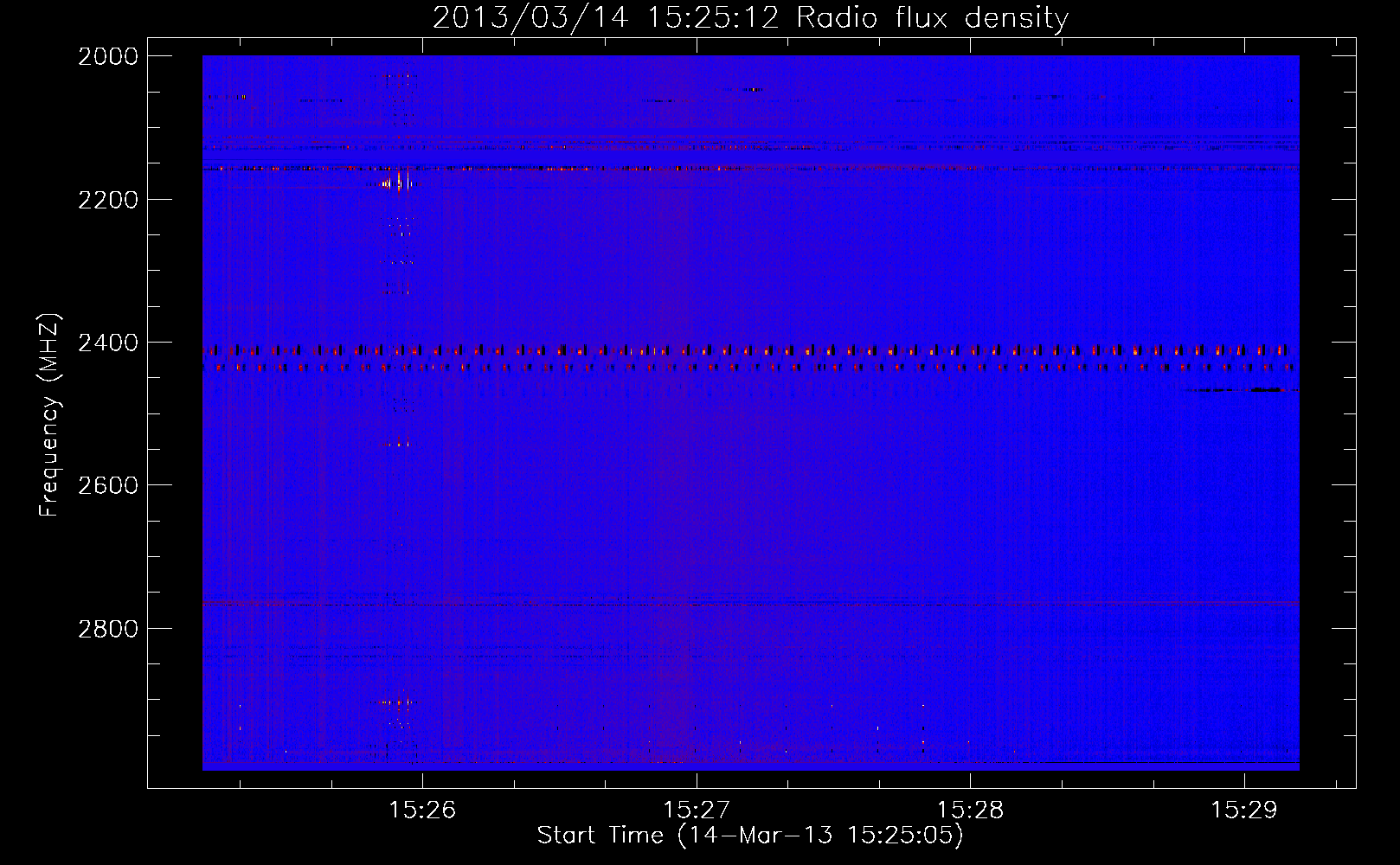Click the '2600' frequency axis label

107,485
